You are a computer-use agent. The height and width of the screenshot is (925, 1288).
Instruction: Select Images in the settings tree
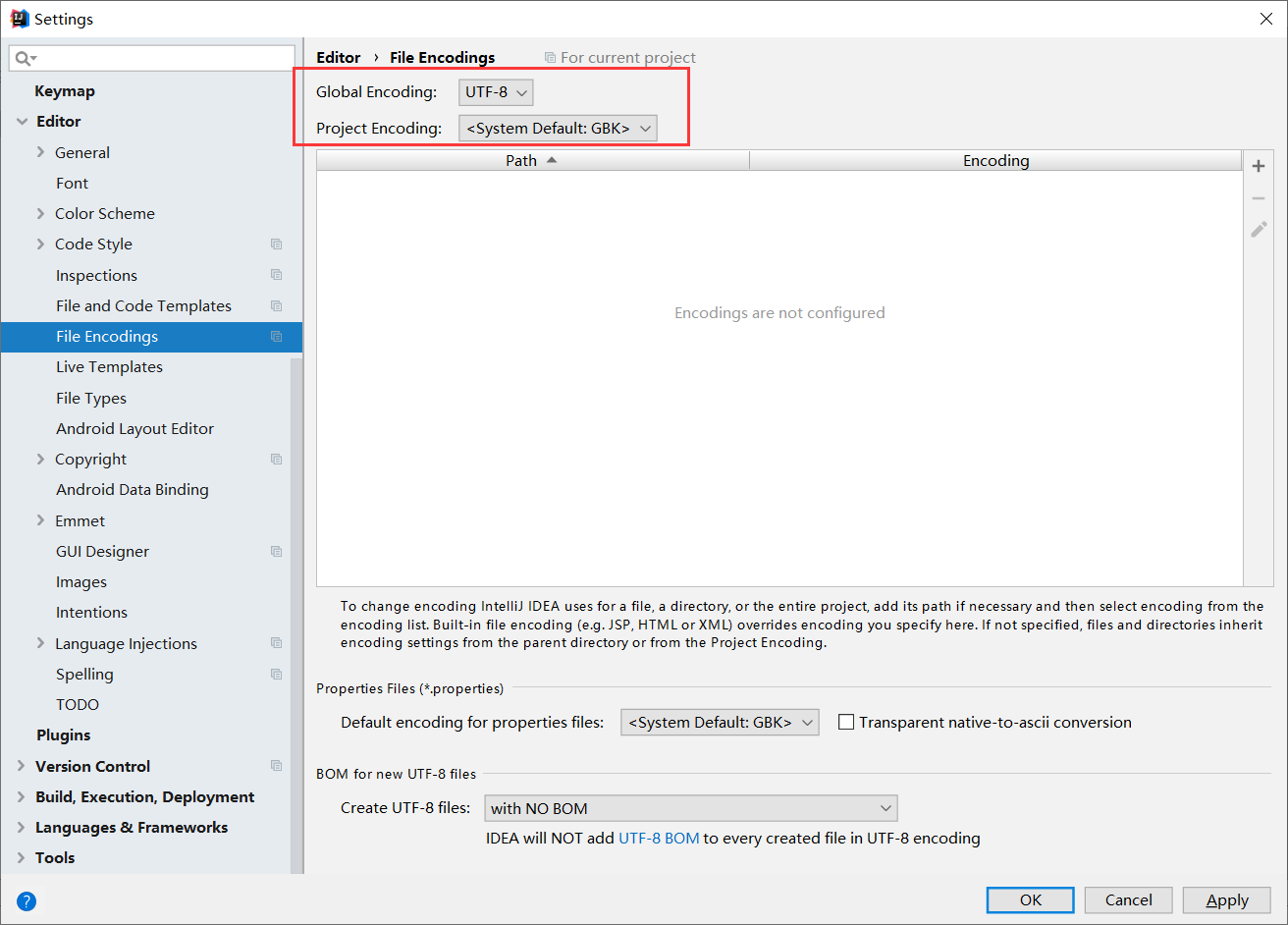[x=81, y=581]
